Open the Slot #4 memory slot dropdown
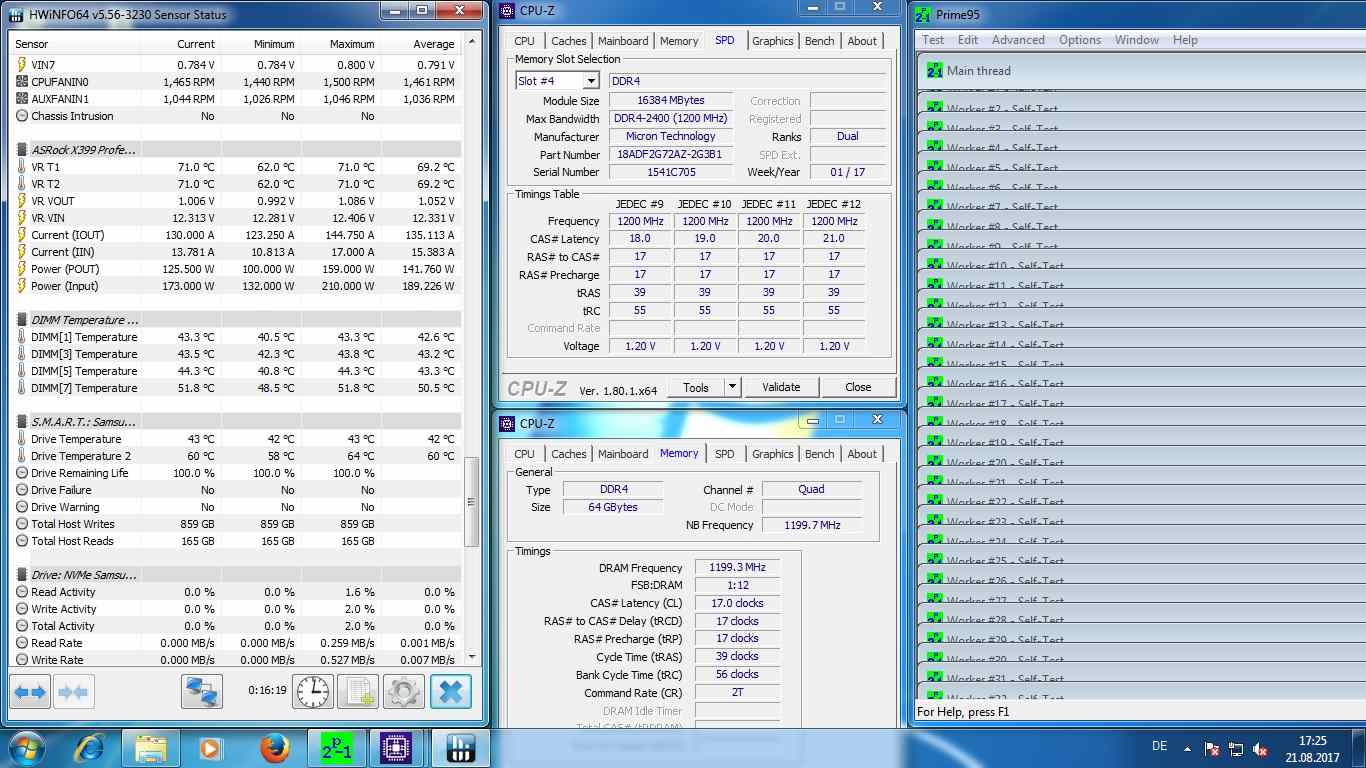This screenshot has height=768, width=1366. pyautogui.click(x=591, y=81)
